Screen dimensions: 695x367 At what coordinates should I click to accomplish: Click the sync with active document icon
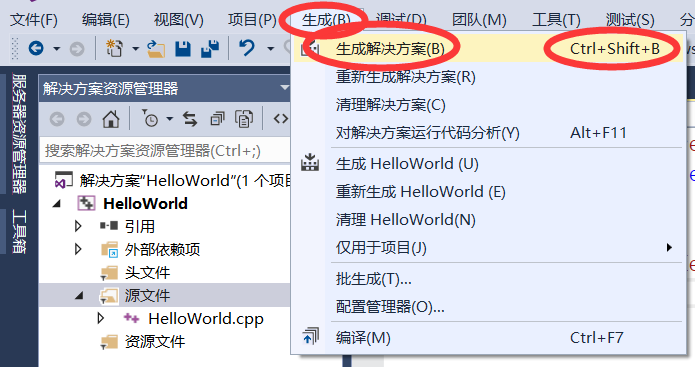190,118
